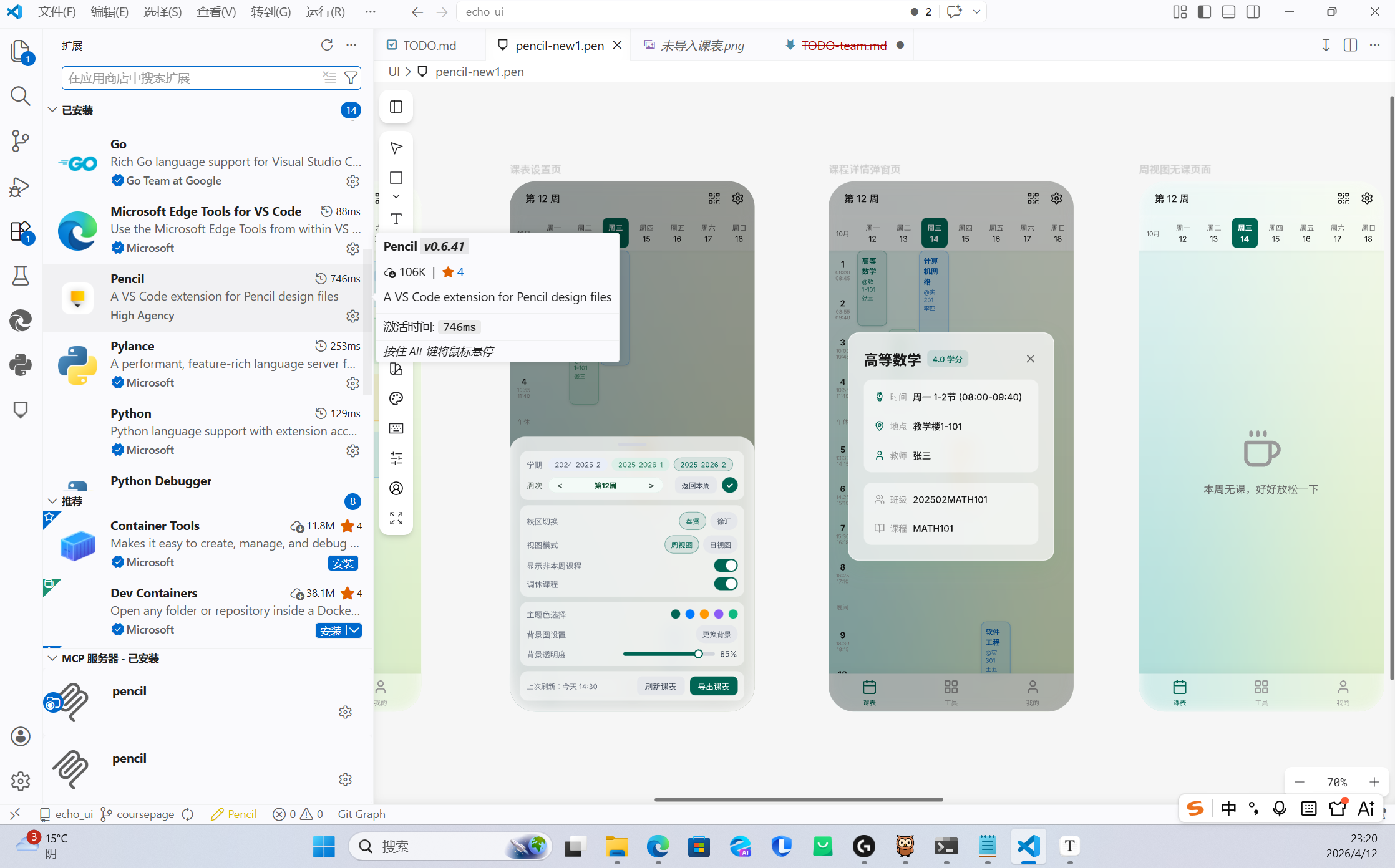Pick the purple theme color dot
This screenshot has height=868, width=1395.
[x=719, y=614]
